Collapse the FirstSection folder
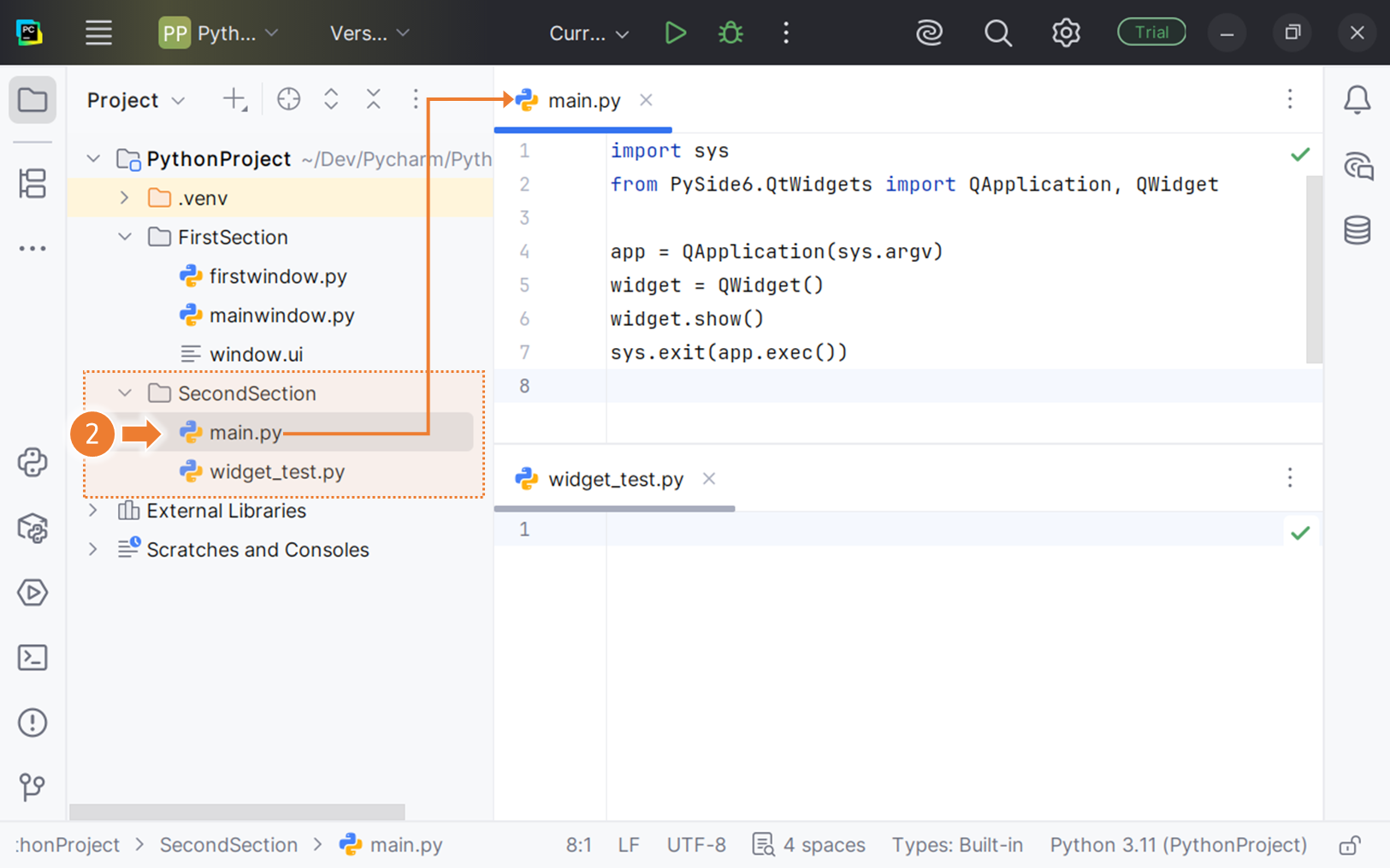This screenshot has width=1390, height=868. [x=125, y=237]
